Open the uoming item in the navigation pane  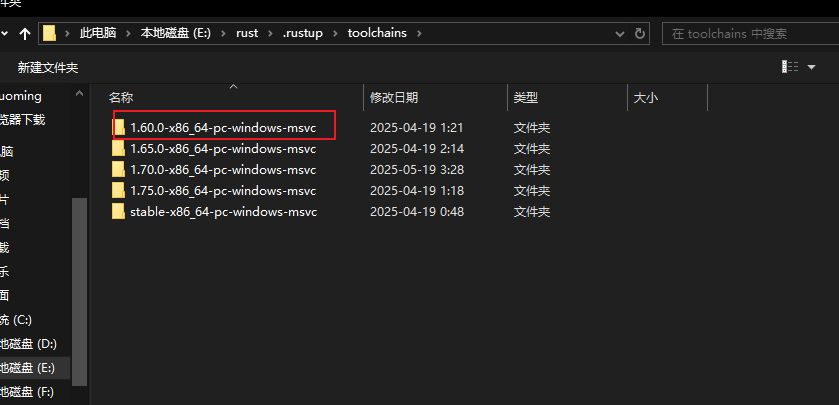click(21, 96)
